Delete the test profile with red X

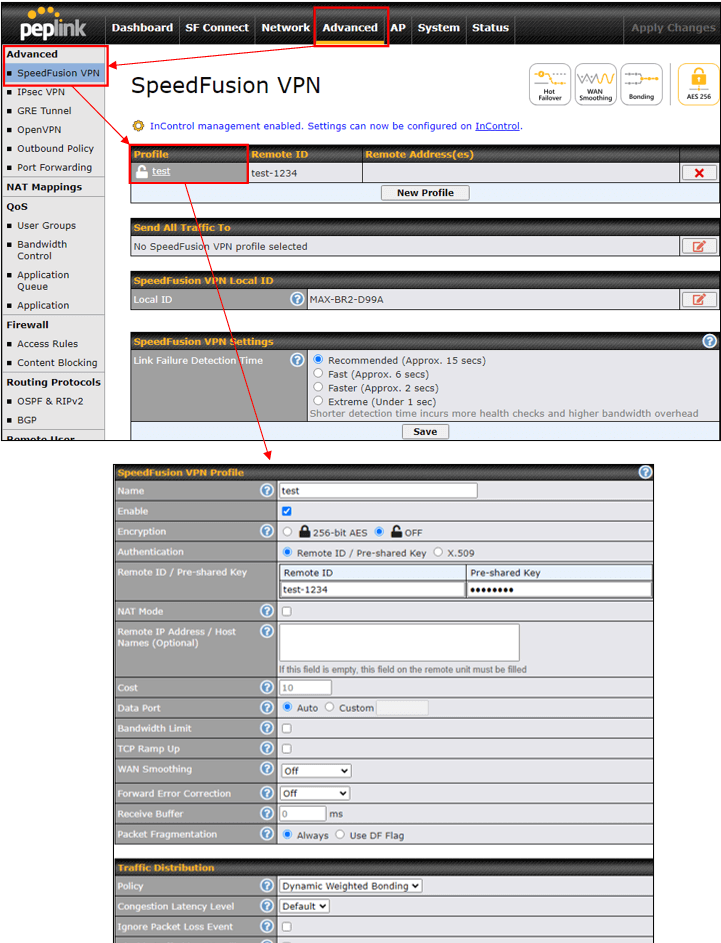pyautogui.click(x=699, y=173)
